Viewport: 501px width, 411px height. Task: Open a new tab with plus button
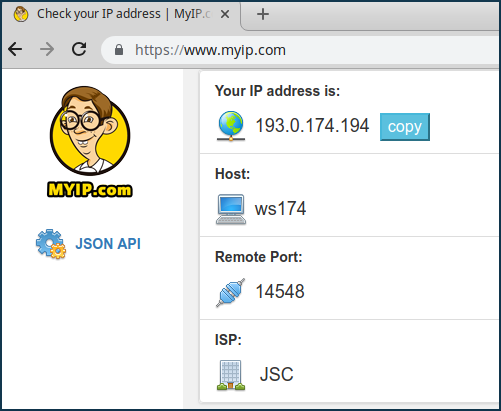point(263,14)
